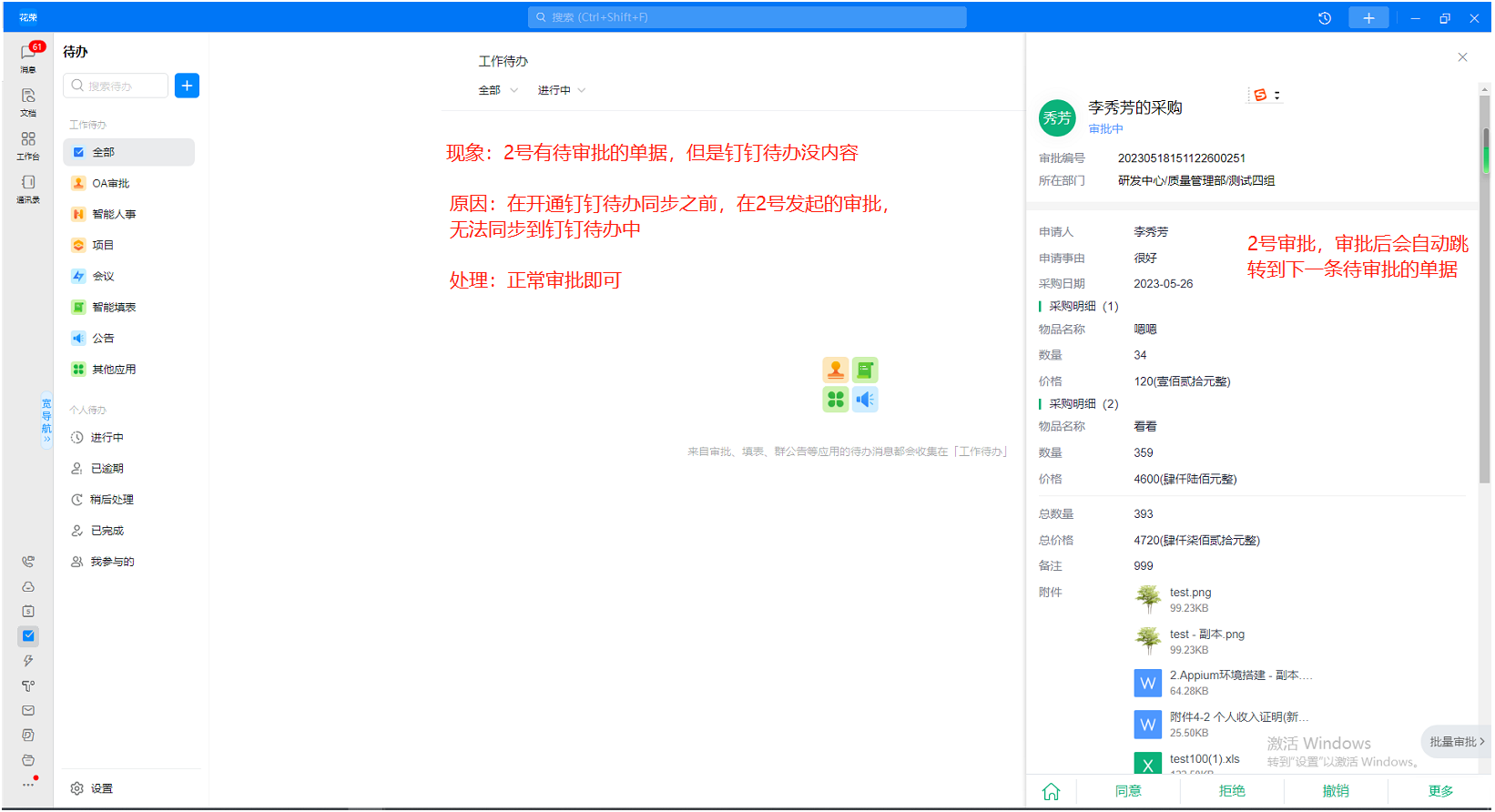The image size is (1495, 812).
Task: Click the 撤销 revoke button
Action: coord(1336,791)
